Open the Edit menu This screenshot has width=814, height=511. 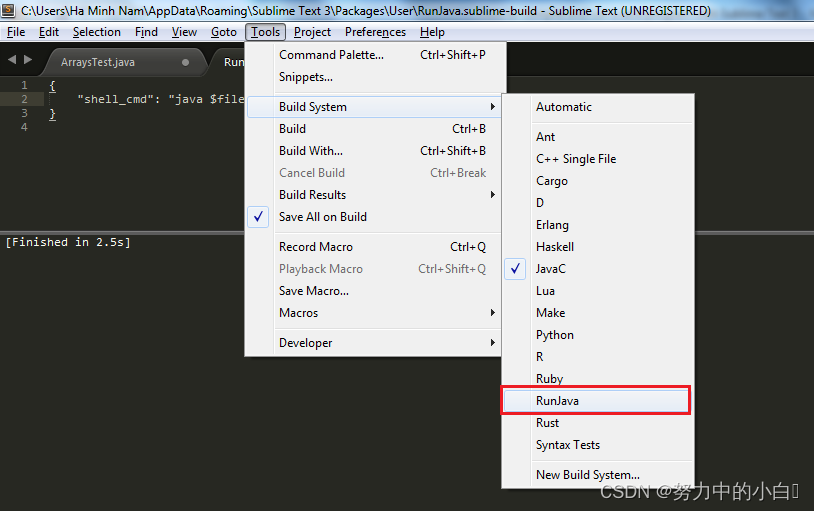pyautogui.click(x=49, y=32)
